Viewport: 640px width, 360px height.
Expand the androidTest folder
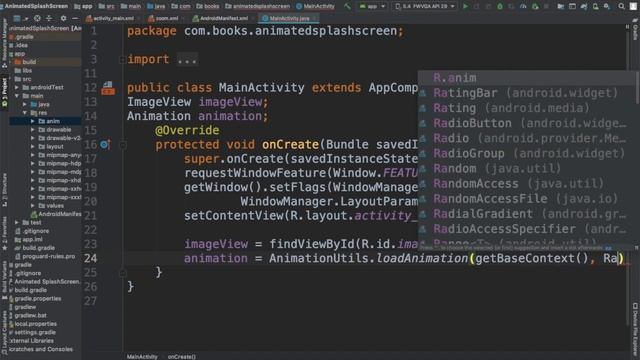pyautogui.click(x=17, y=87)
